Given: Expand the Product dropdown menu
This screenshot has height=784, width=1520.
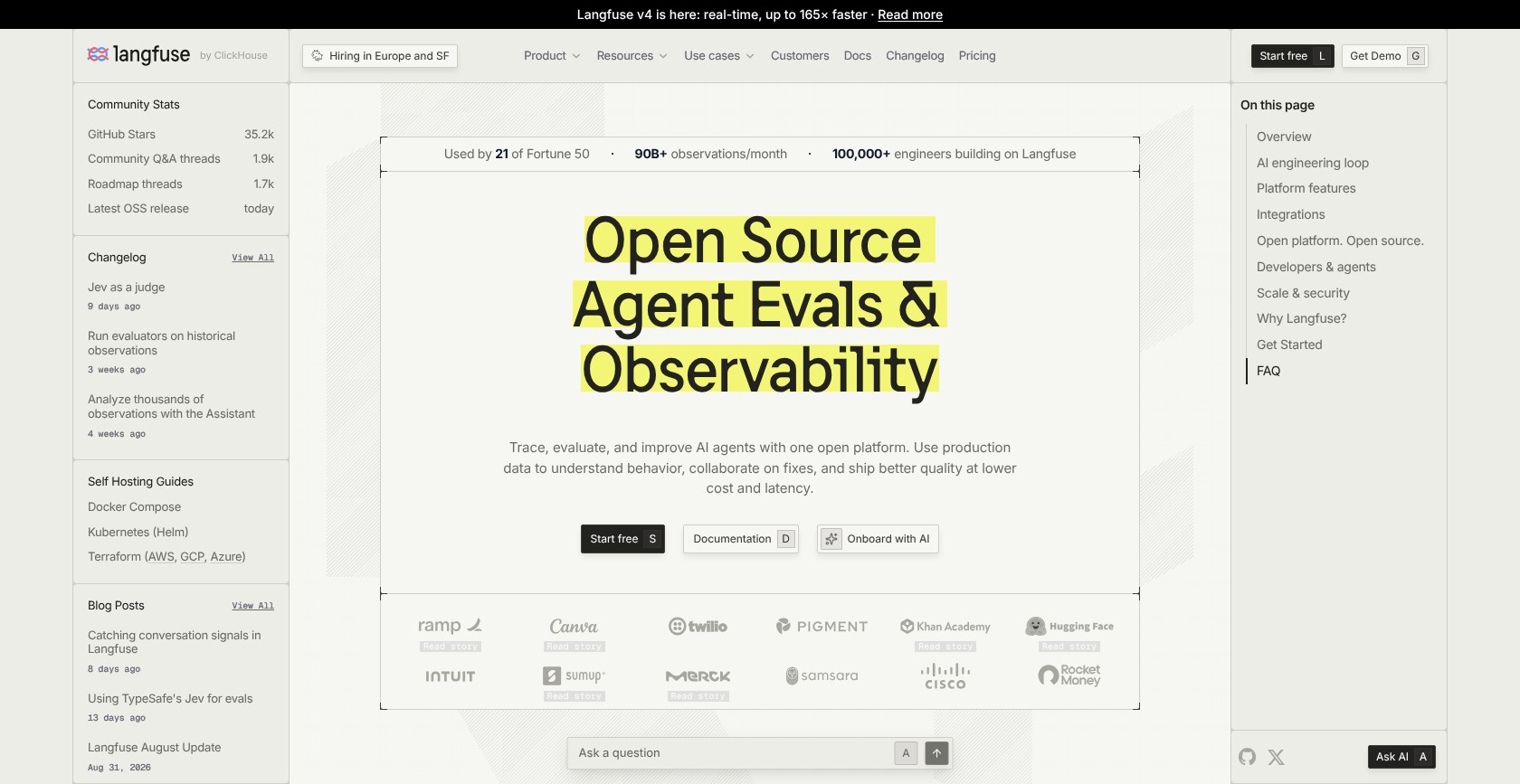Looking at the screenshot, I should tap(552, 55).
